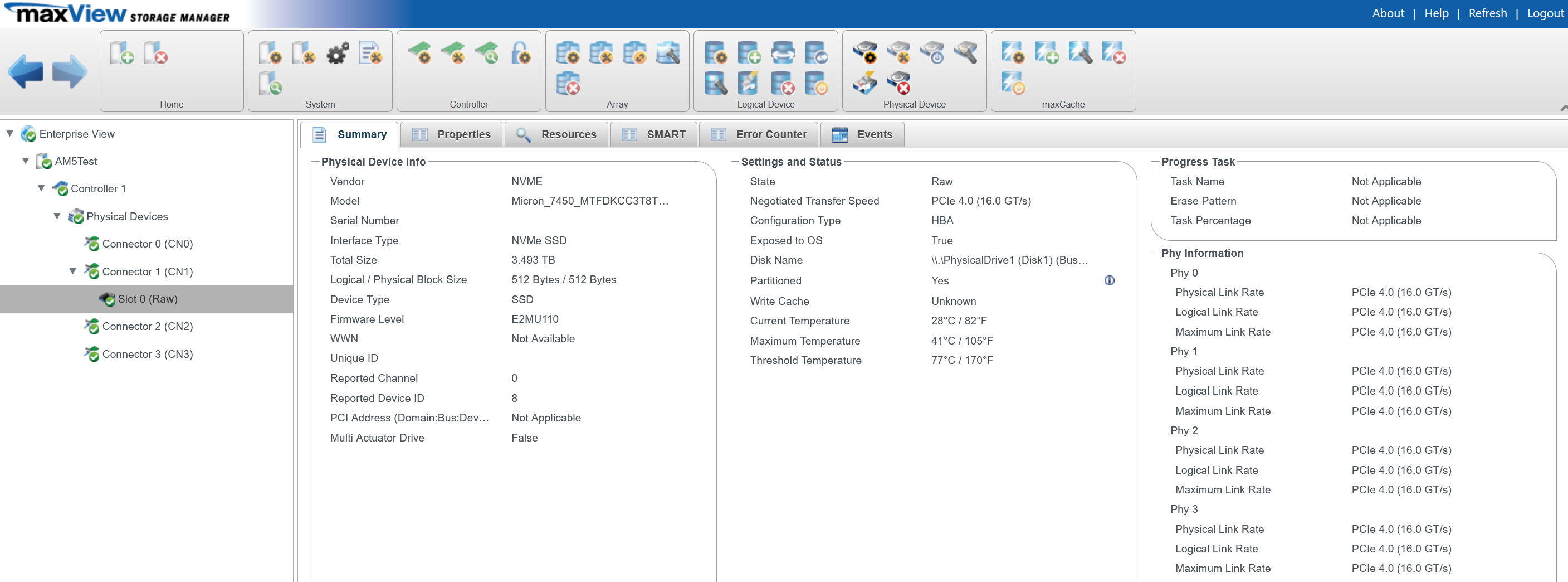1568x582 pixels.
Task: Click the flashlight locate icon in Physical Device group
Action: pyautogui.click(x=965, y=54)
